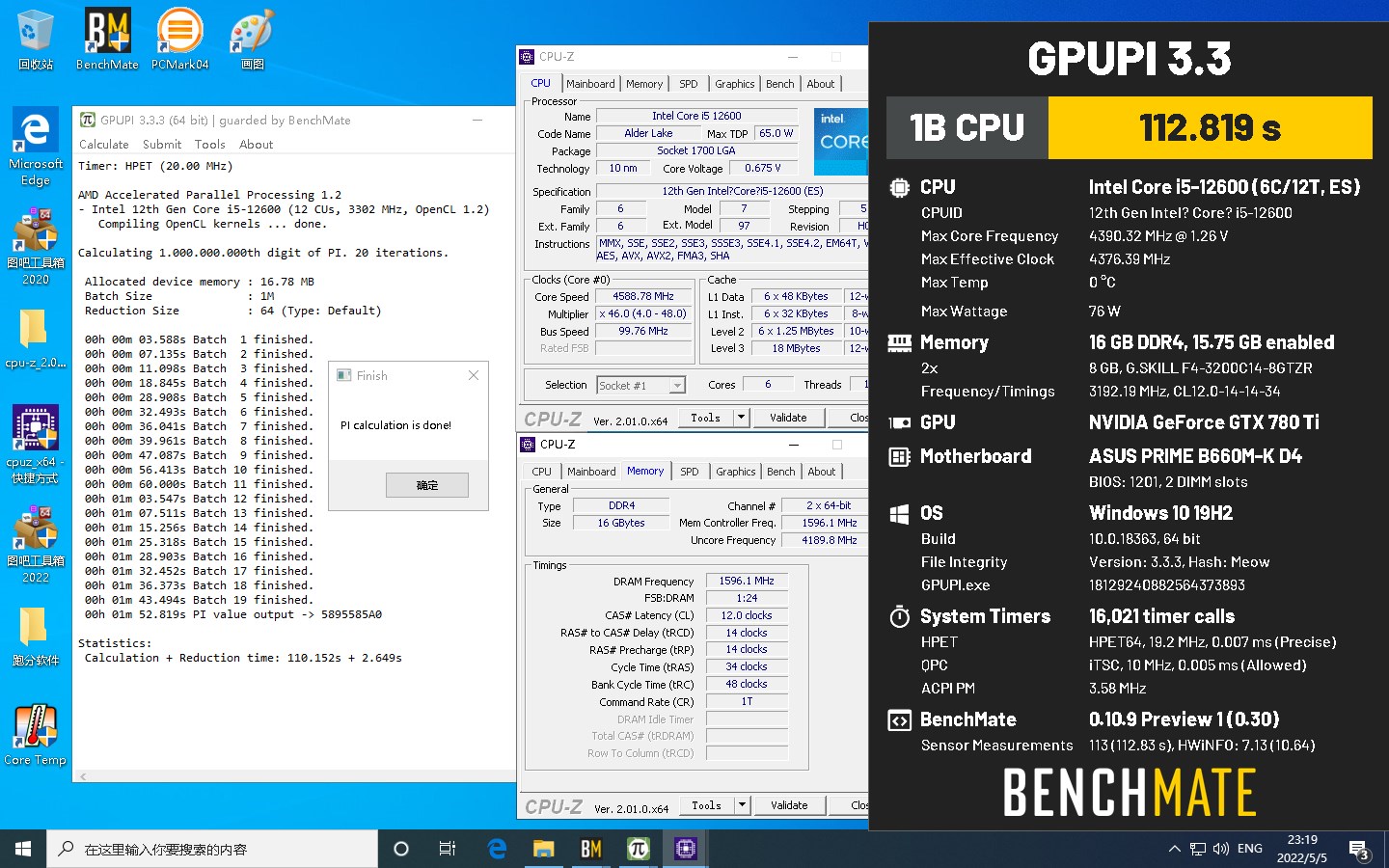
Task: Click the Windows Start button
Action: pyautogui.click(x=23, y=849)
